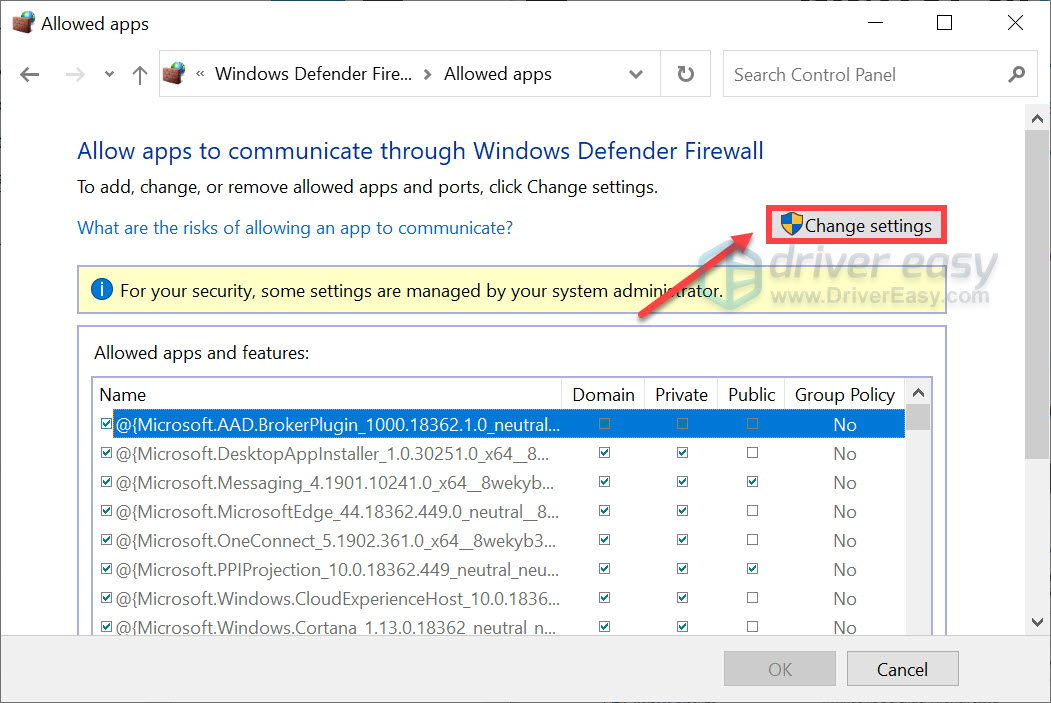Click the Refresh button beside address bar

(x=685, y=74)
